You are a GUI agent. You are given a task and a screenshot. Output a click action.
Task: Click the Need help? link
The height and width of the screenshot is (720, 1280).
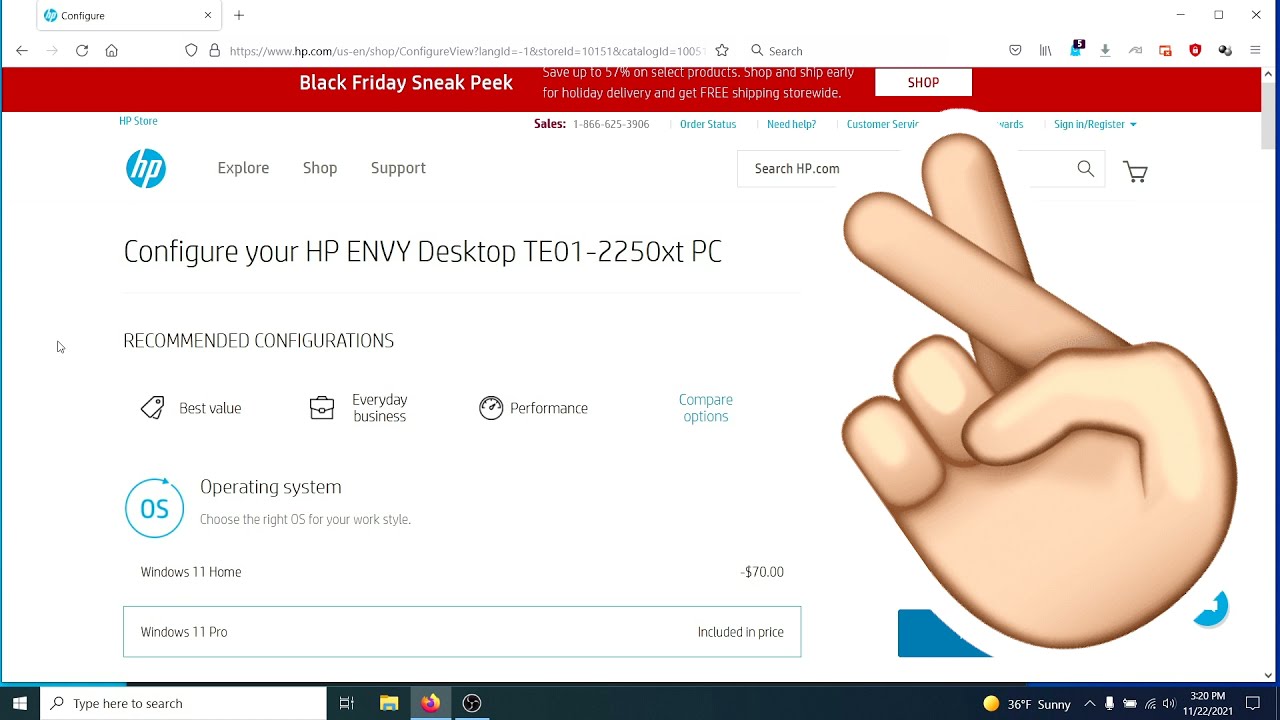point(791,124)
